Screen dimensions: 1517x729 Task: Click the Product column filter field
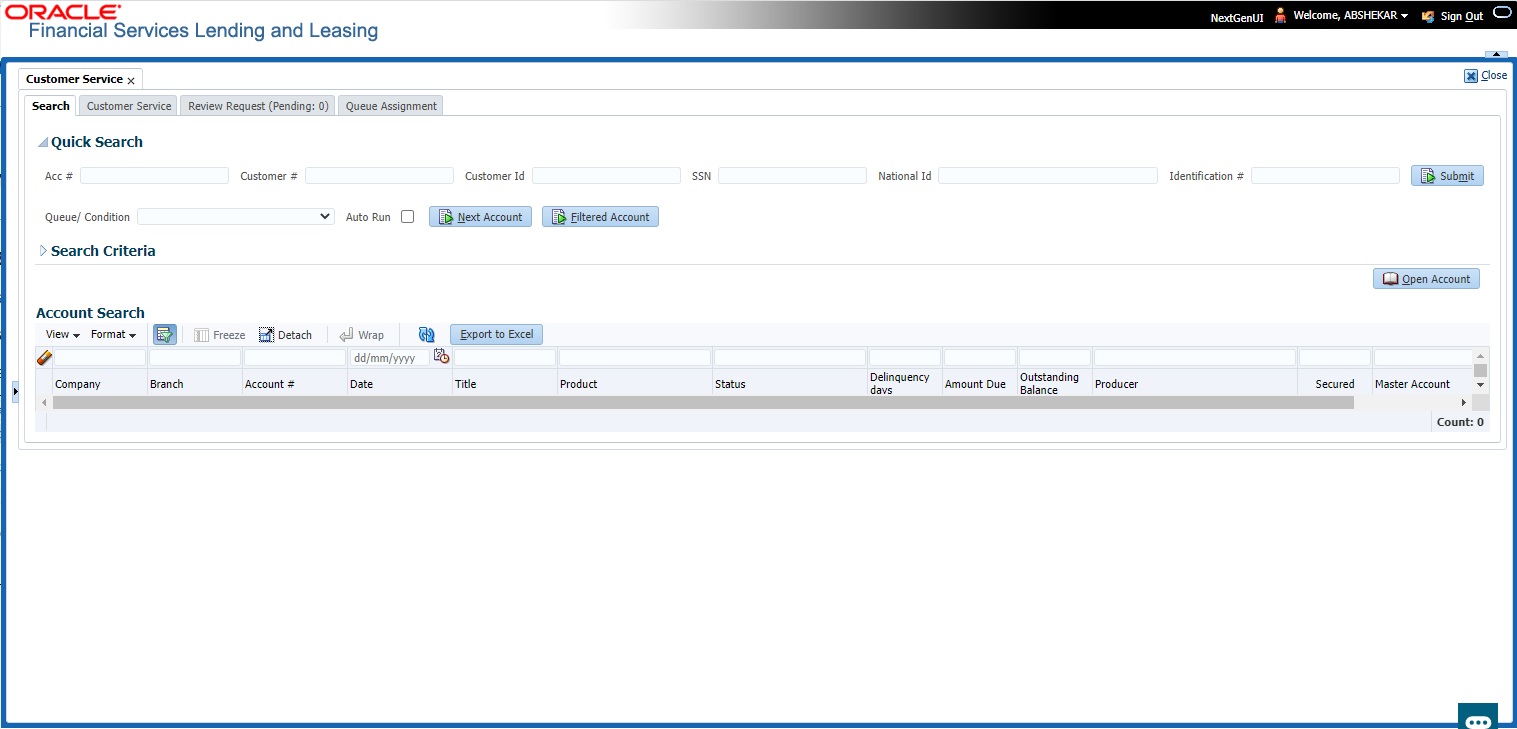(635, 357)
